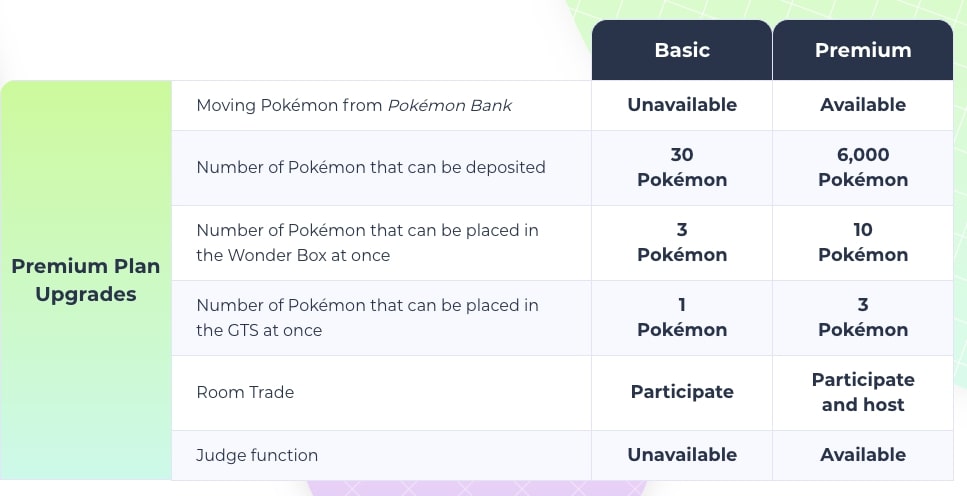The height and width of the screenshot is (496, 967).
Task: Select the Judge function row label
Action: click(x=257, y=455)
